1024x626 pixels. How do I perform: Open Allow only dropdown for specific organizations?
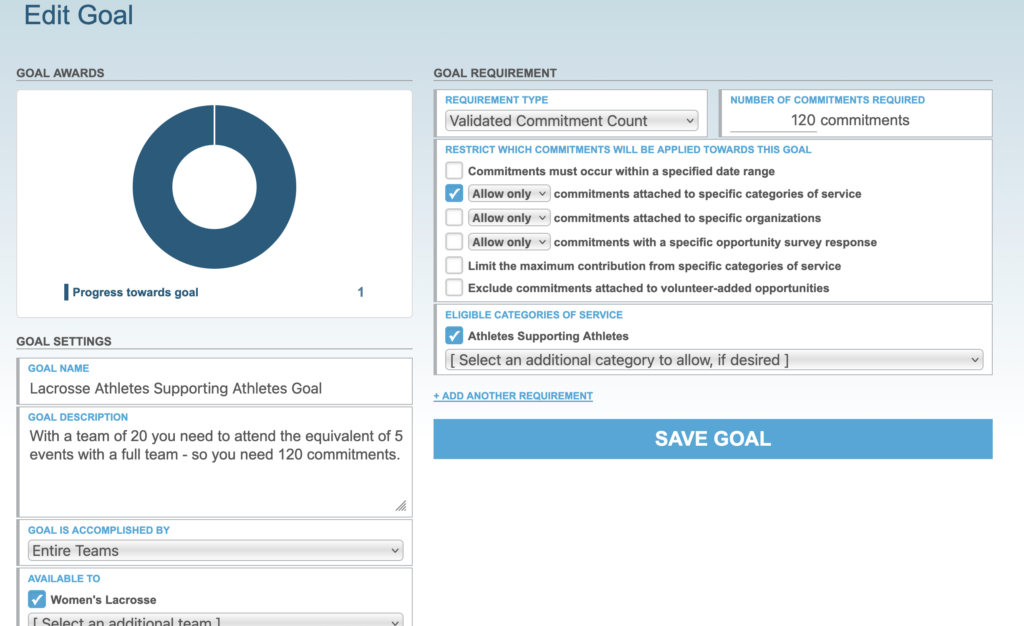pos(509,218)
